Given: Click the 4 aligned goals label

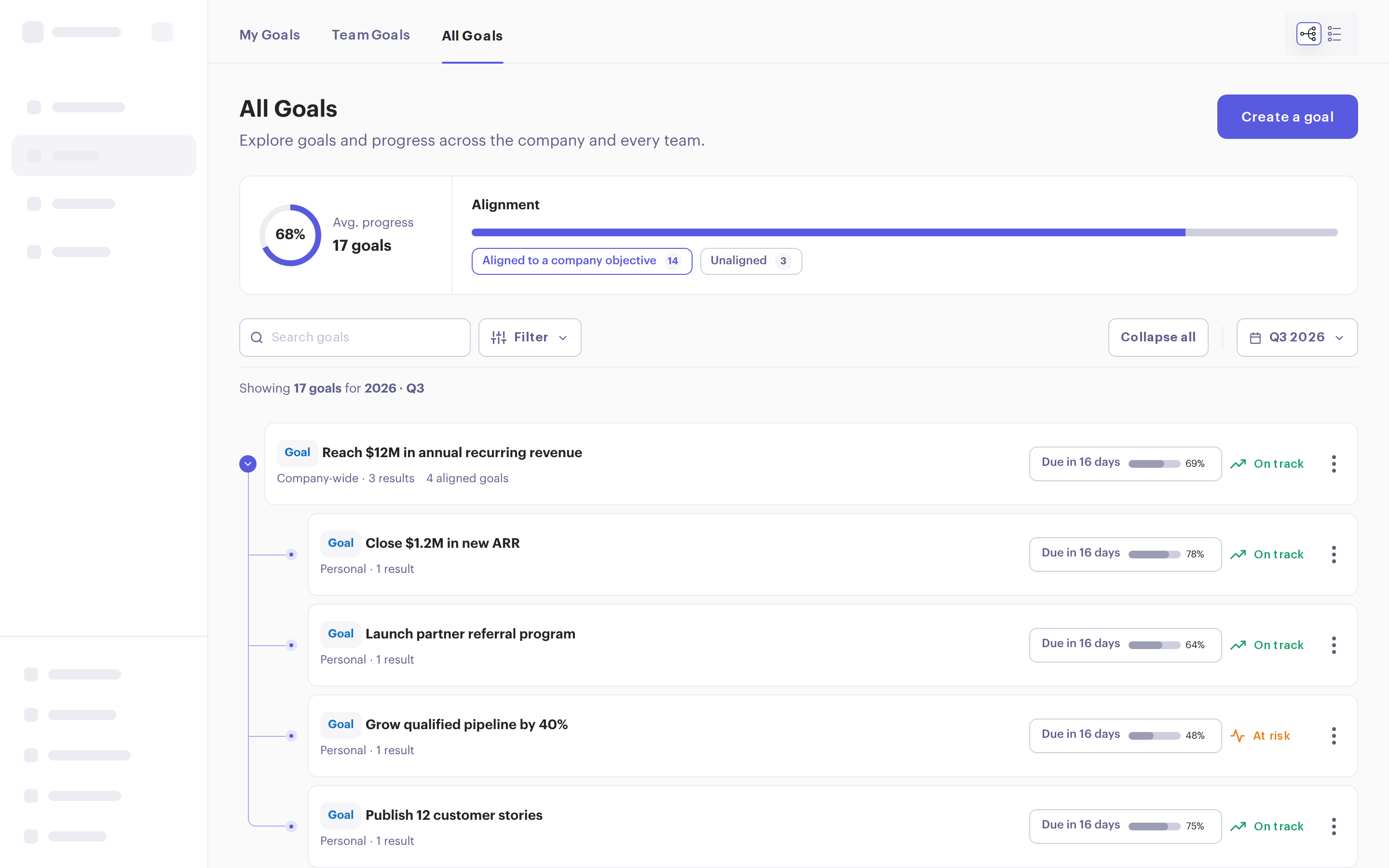Looking at the screenshot, I should [x=467, y=478].
